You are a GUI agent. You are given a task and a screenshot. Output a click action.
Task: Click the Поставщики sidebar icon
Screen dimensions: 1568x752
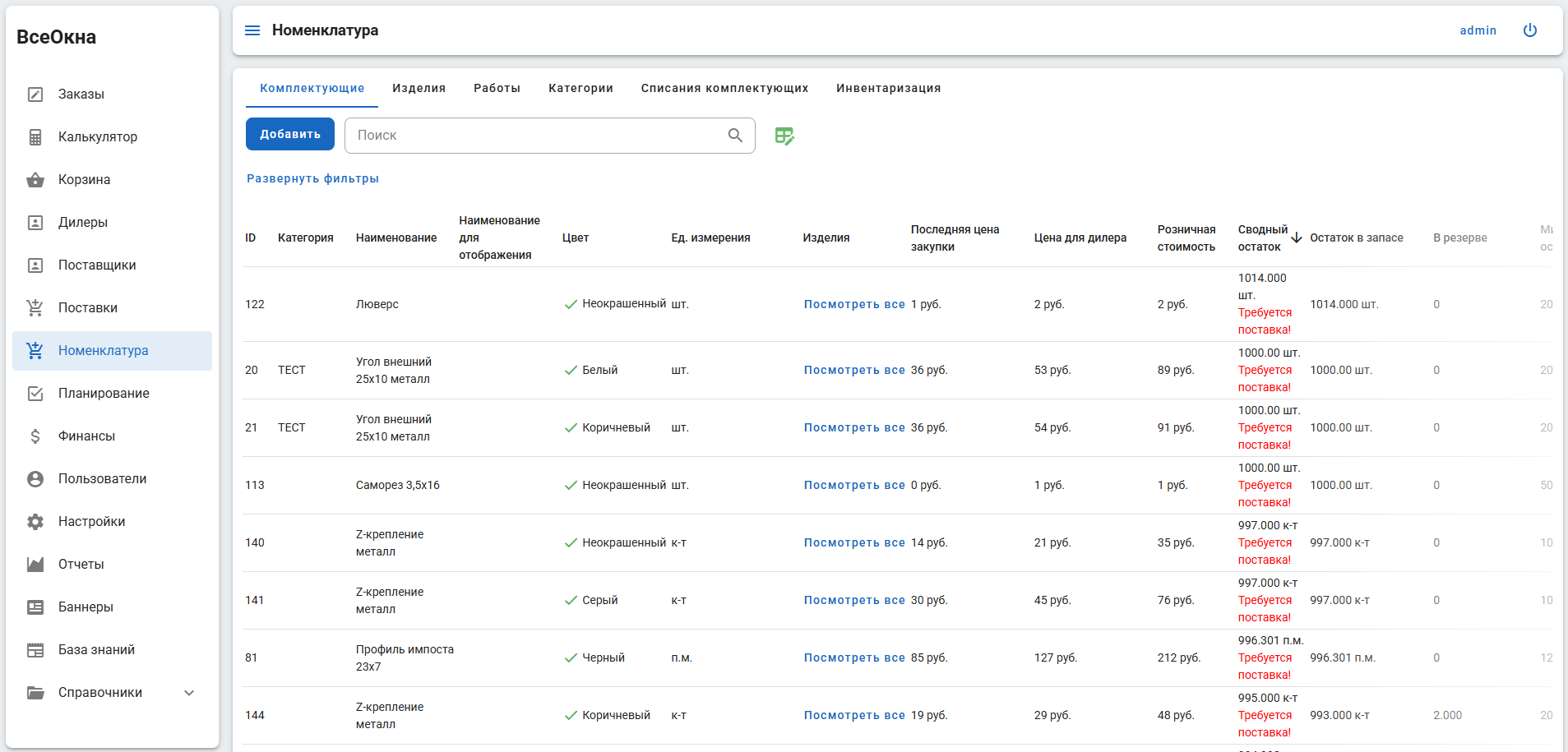(35, 265)
